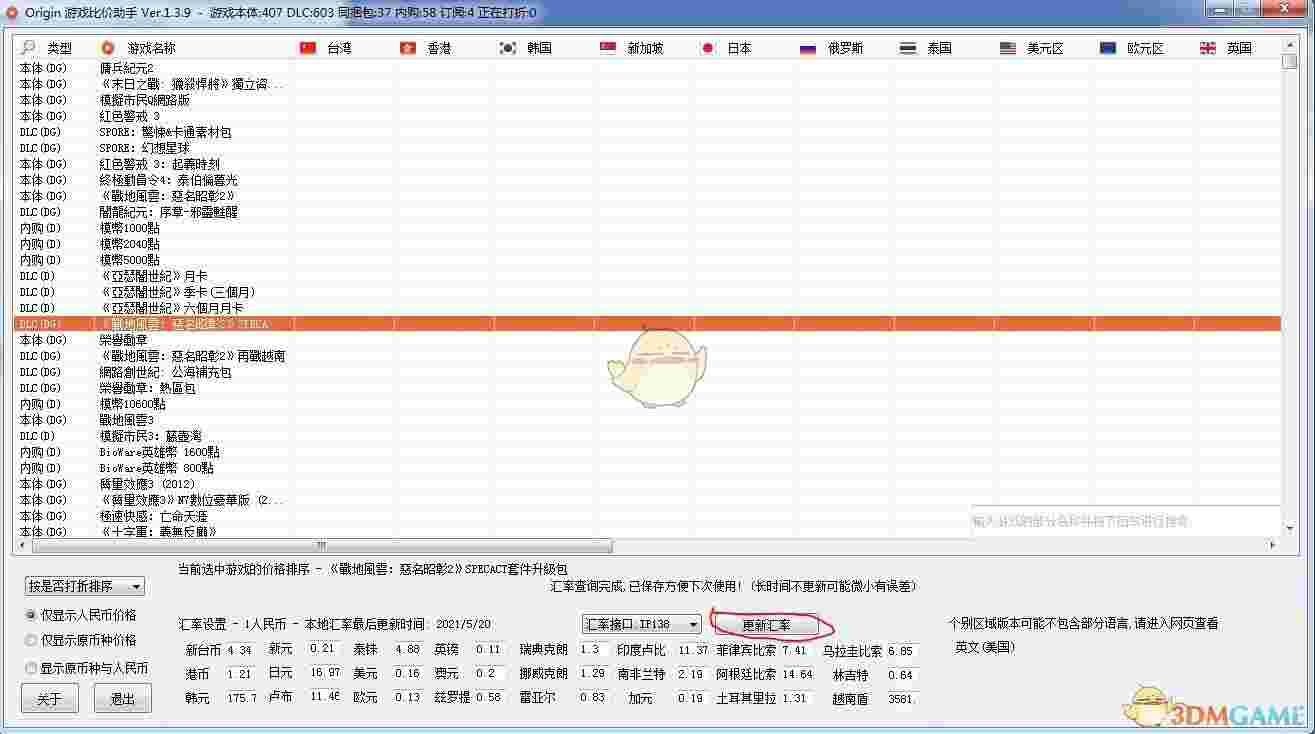The height and width of the screenshot is (734, 1315).
Task: Click the magnifier search icon in the header
Action: (x=27, y=47)
